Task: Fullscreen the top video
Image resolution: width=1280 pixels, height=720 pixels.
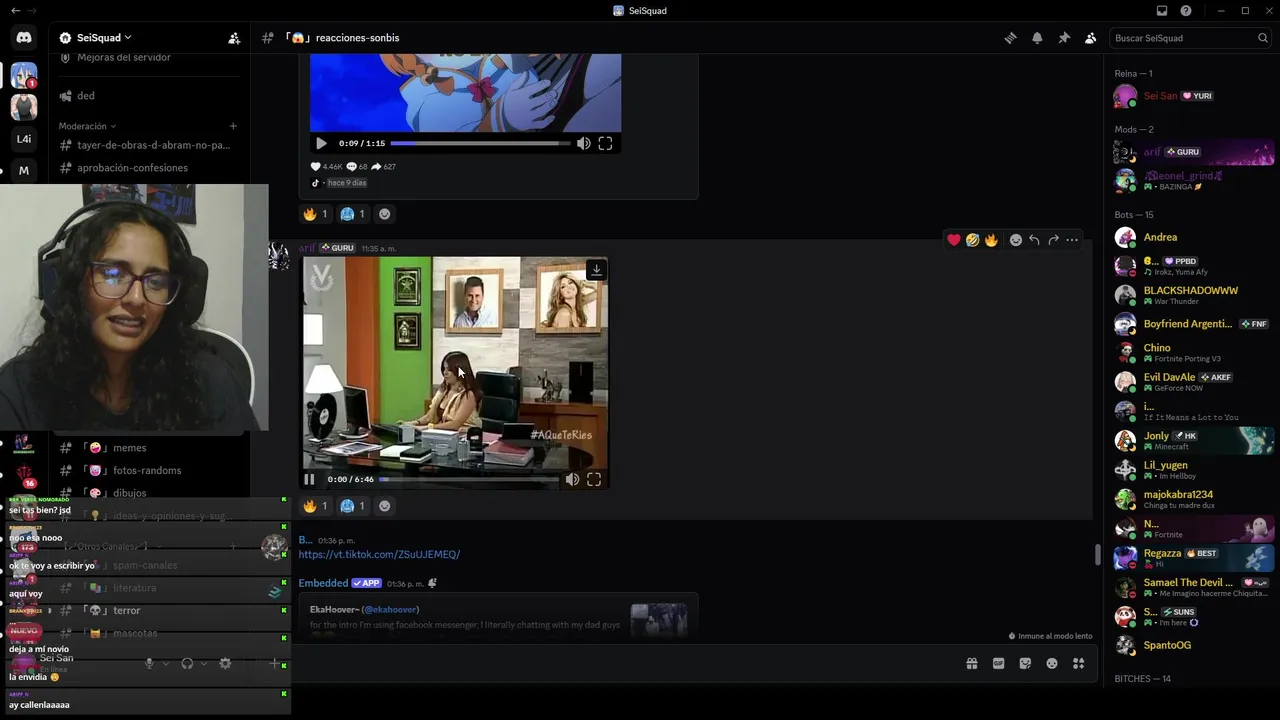Action: 605,143
